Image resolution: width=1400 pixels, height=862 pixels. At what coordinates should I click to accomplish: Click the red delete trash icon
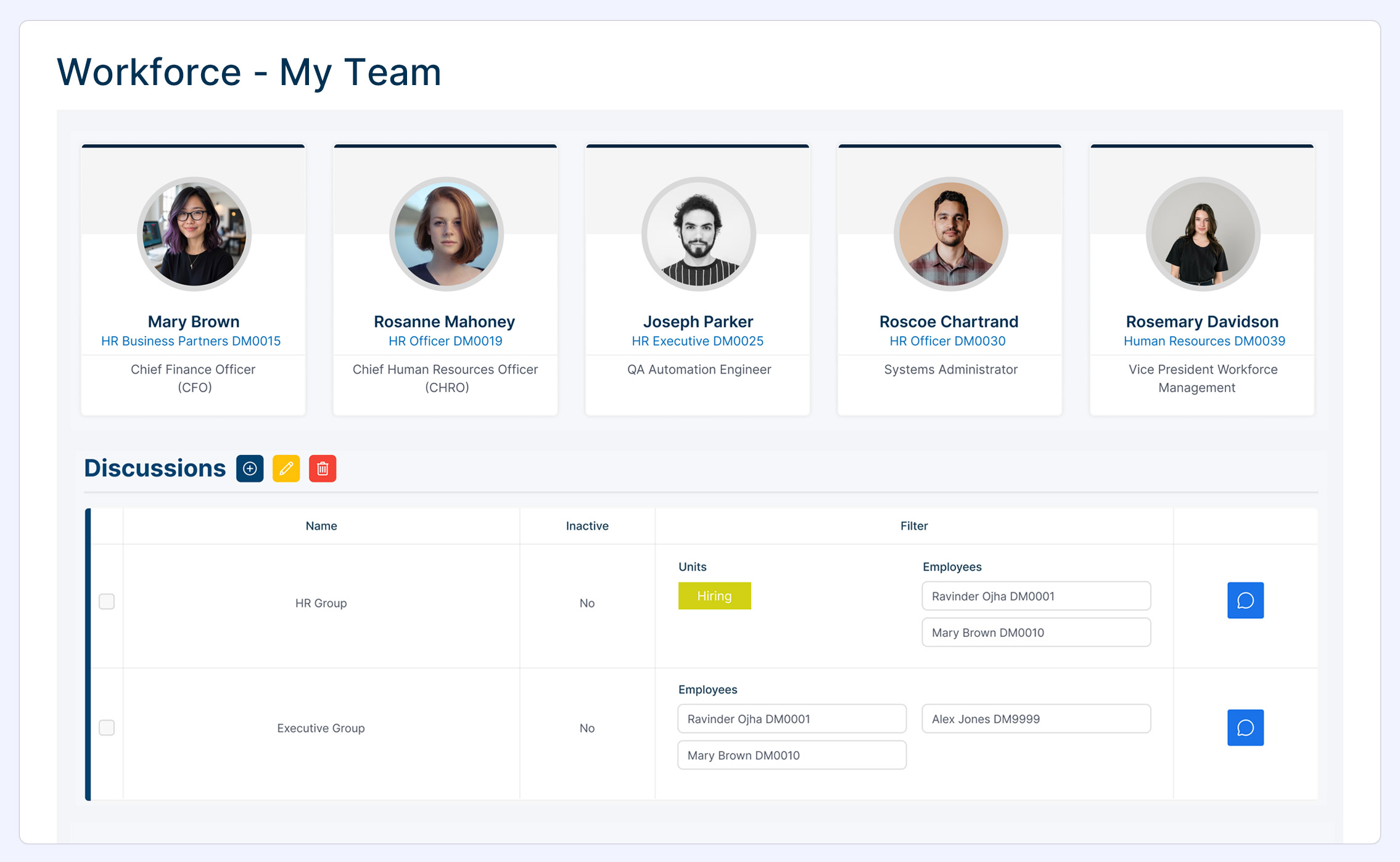click(323, 469)
